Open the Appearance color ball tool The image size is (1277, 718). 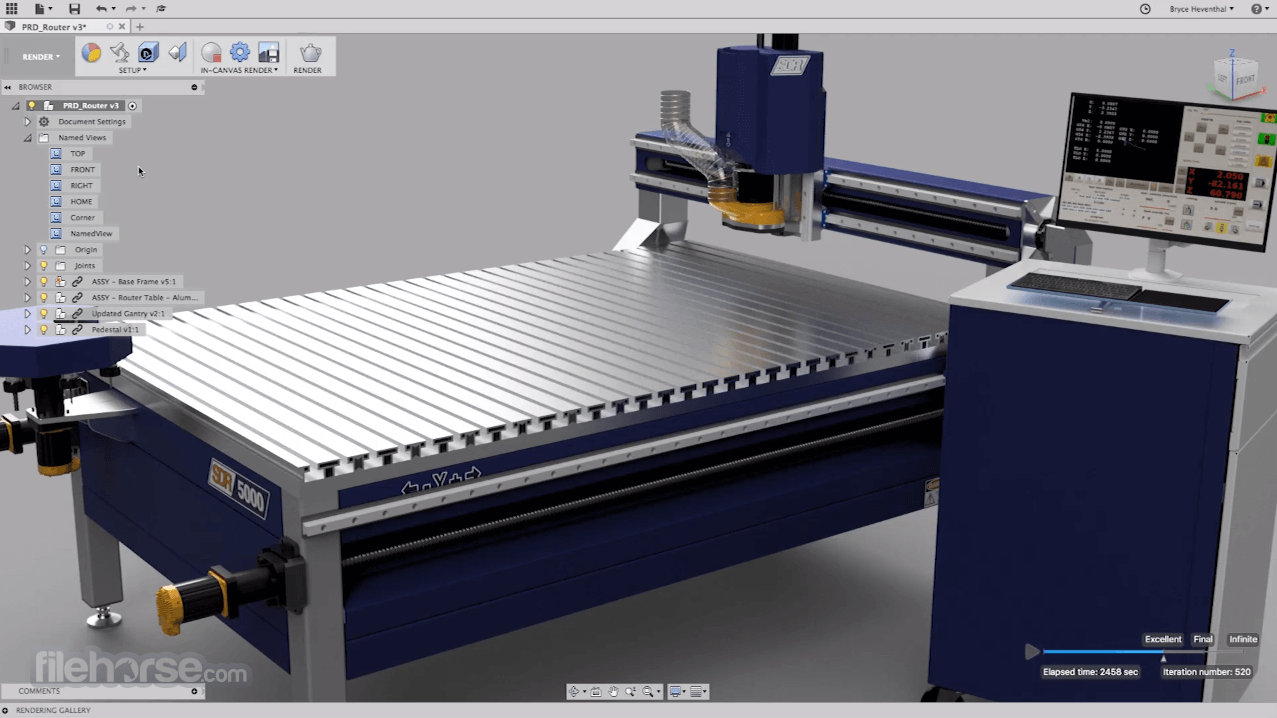(x=91, y=53)
